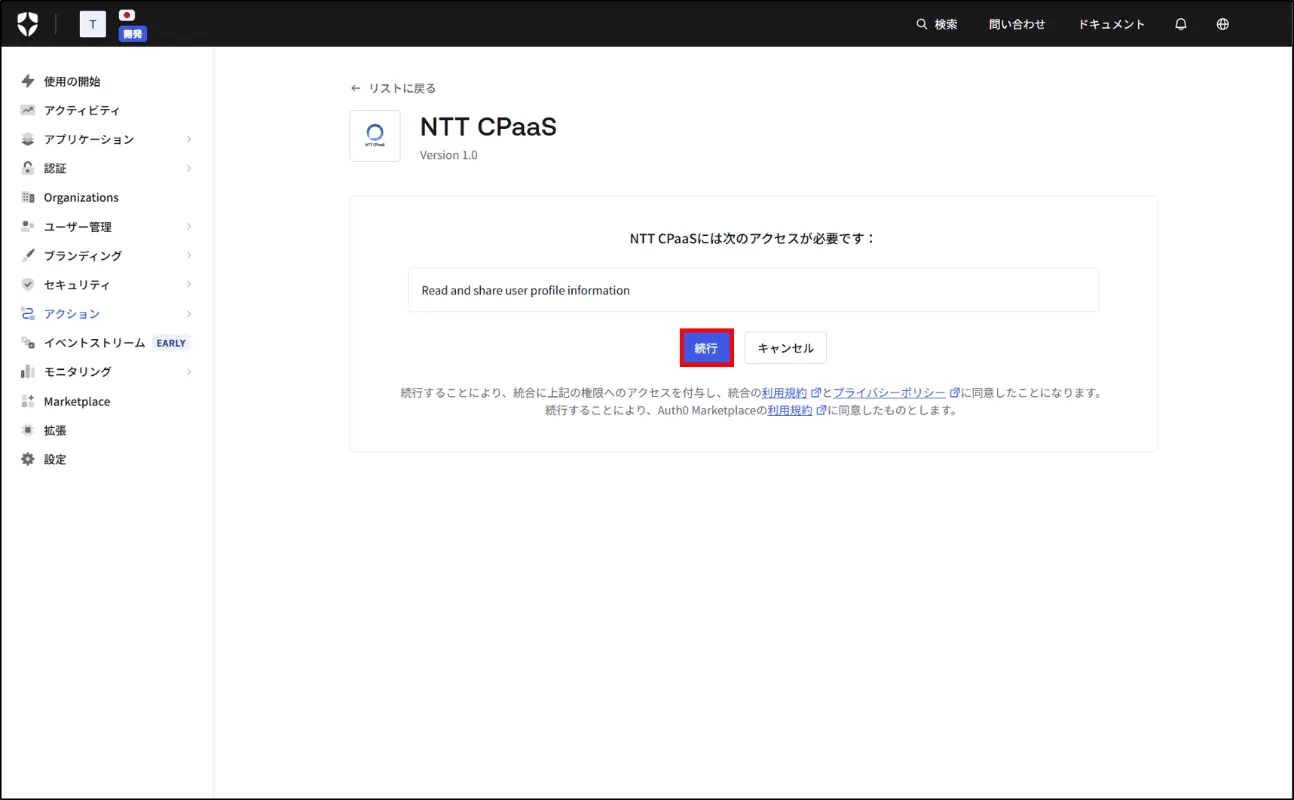This screenshot has height=800, width=1294.
Task: Open イベントストリーム in the sidebar
Action: coord(94,343)
